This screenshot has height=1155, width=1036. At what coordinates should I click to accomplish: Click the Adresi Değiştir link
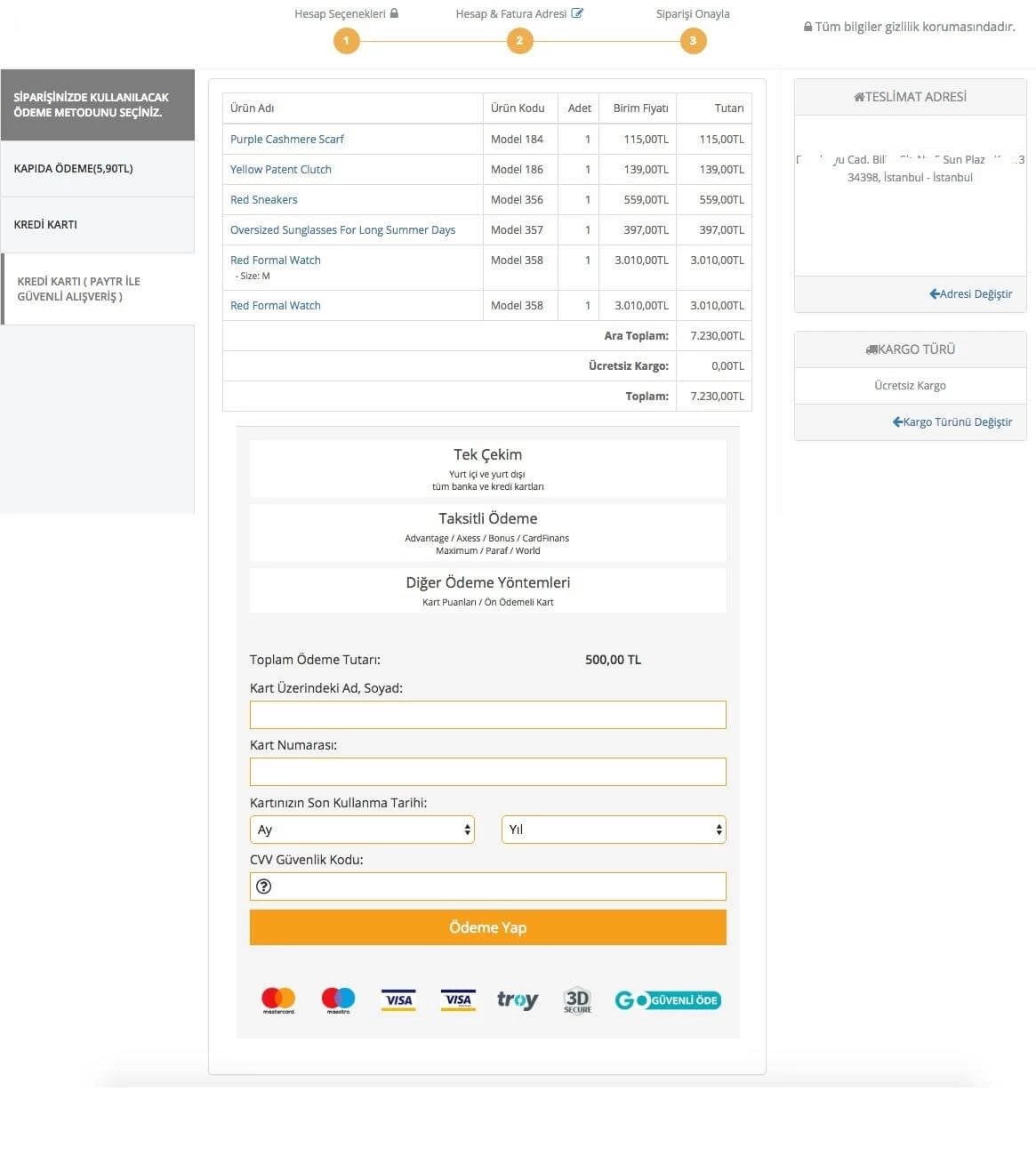pos(970,293)
